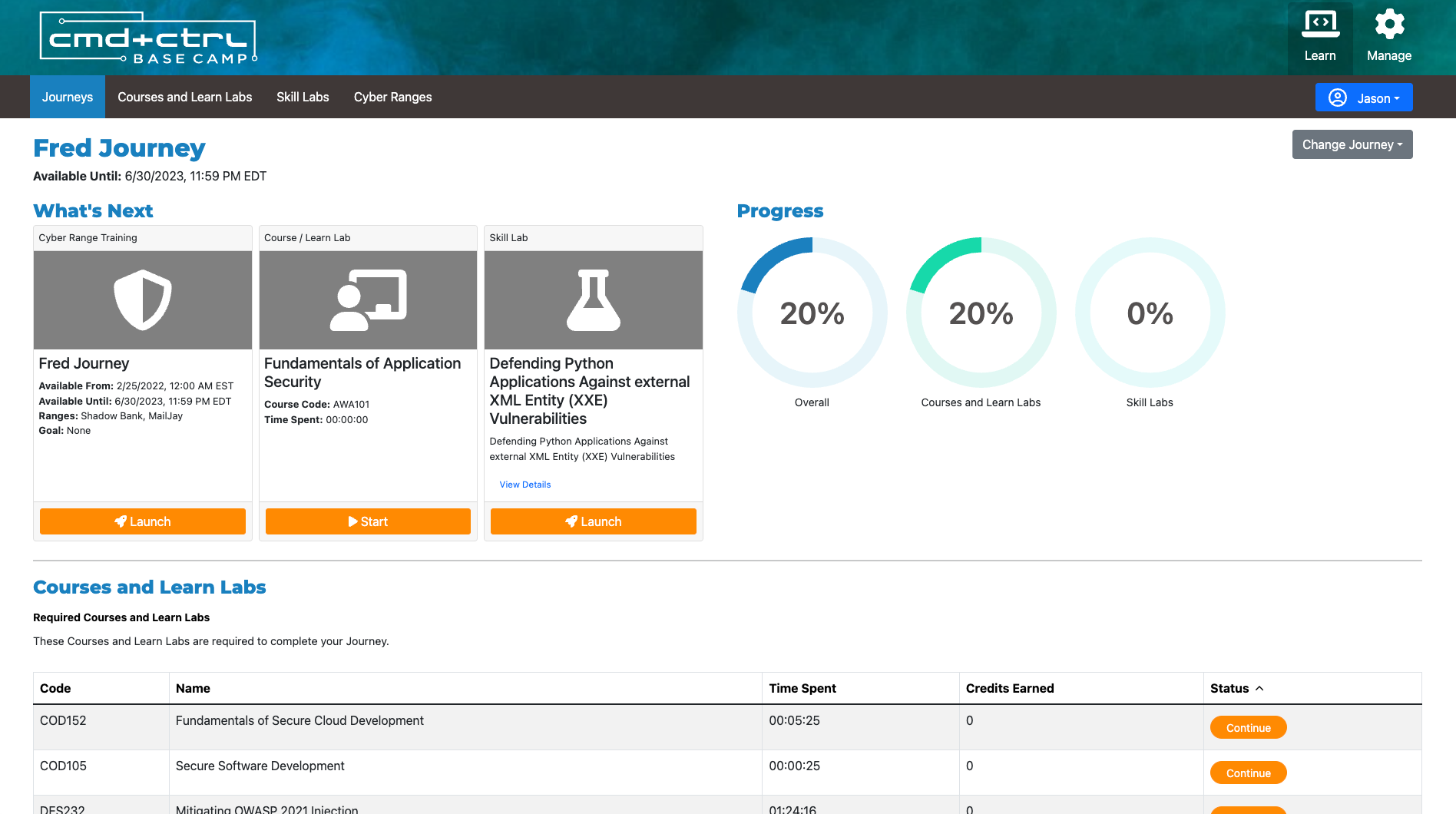
Task: Open the Skill Labs tab
Action: (303, 97)
